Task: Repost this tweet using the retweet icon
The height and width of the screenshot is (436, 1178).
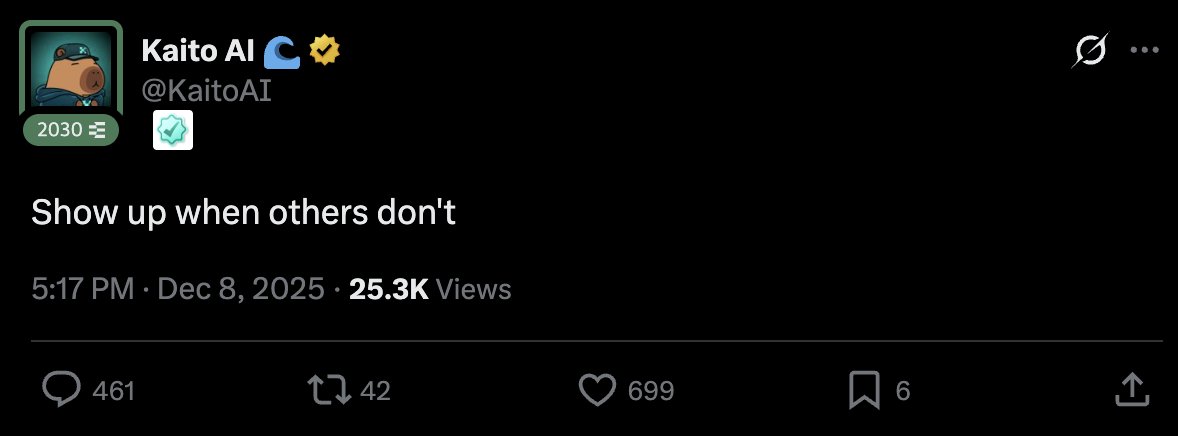Action: pyautogui.click(x=329, y=390)
